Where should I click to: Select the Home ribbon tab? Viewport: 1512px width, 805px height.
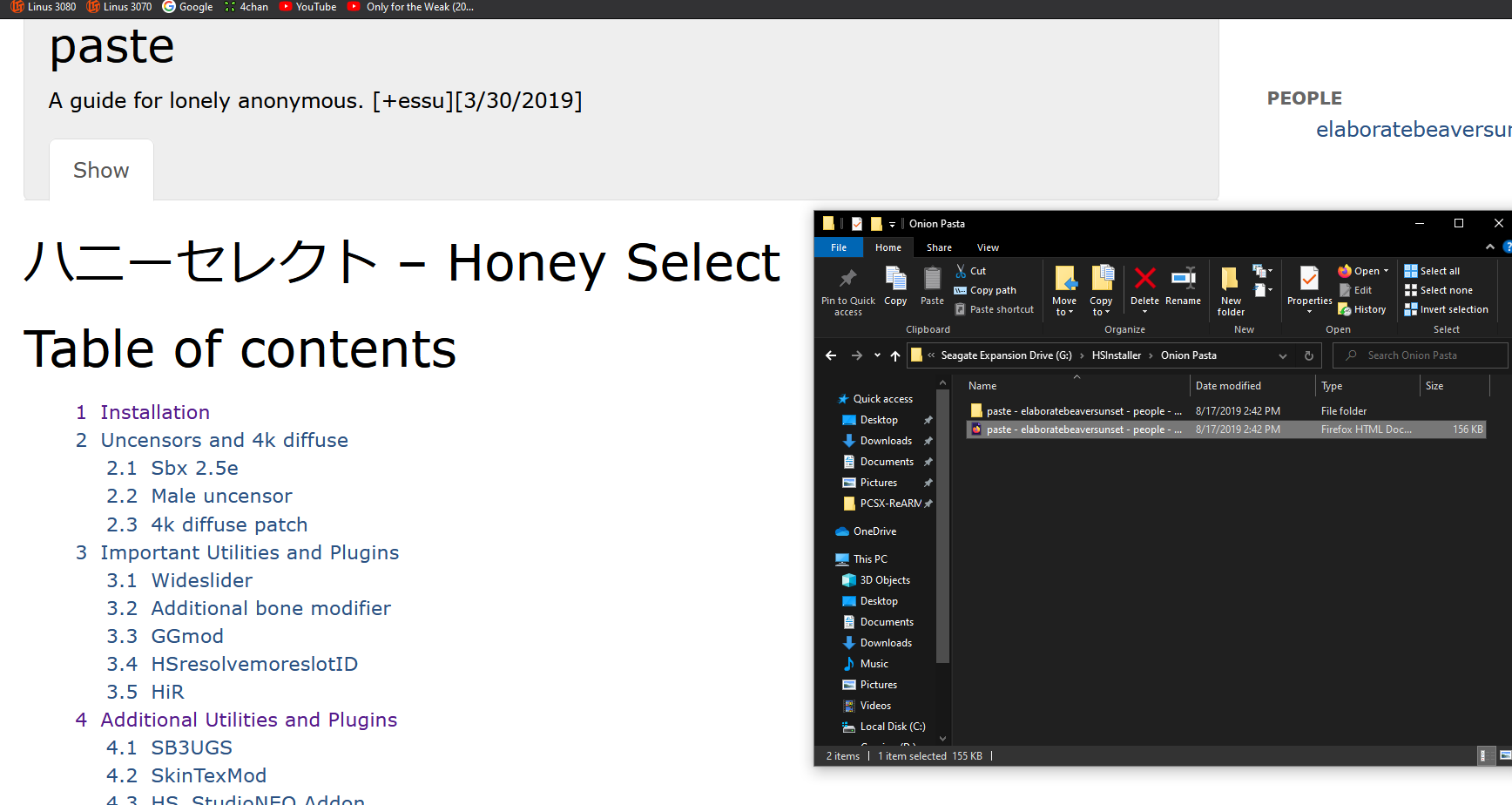(x=888, y=247)
